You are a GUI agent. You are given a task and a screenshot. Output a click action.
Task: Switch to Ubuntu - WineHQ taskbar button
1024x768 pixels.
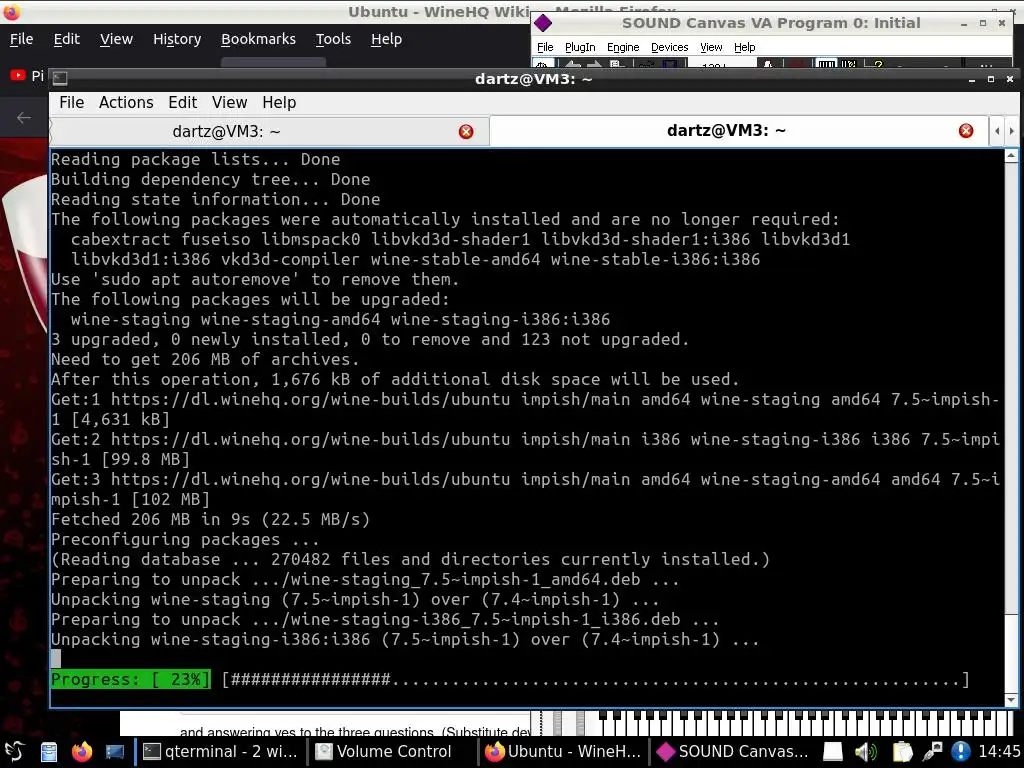point(563,752)
